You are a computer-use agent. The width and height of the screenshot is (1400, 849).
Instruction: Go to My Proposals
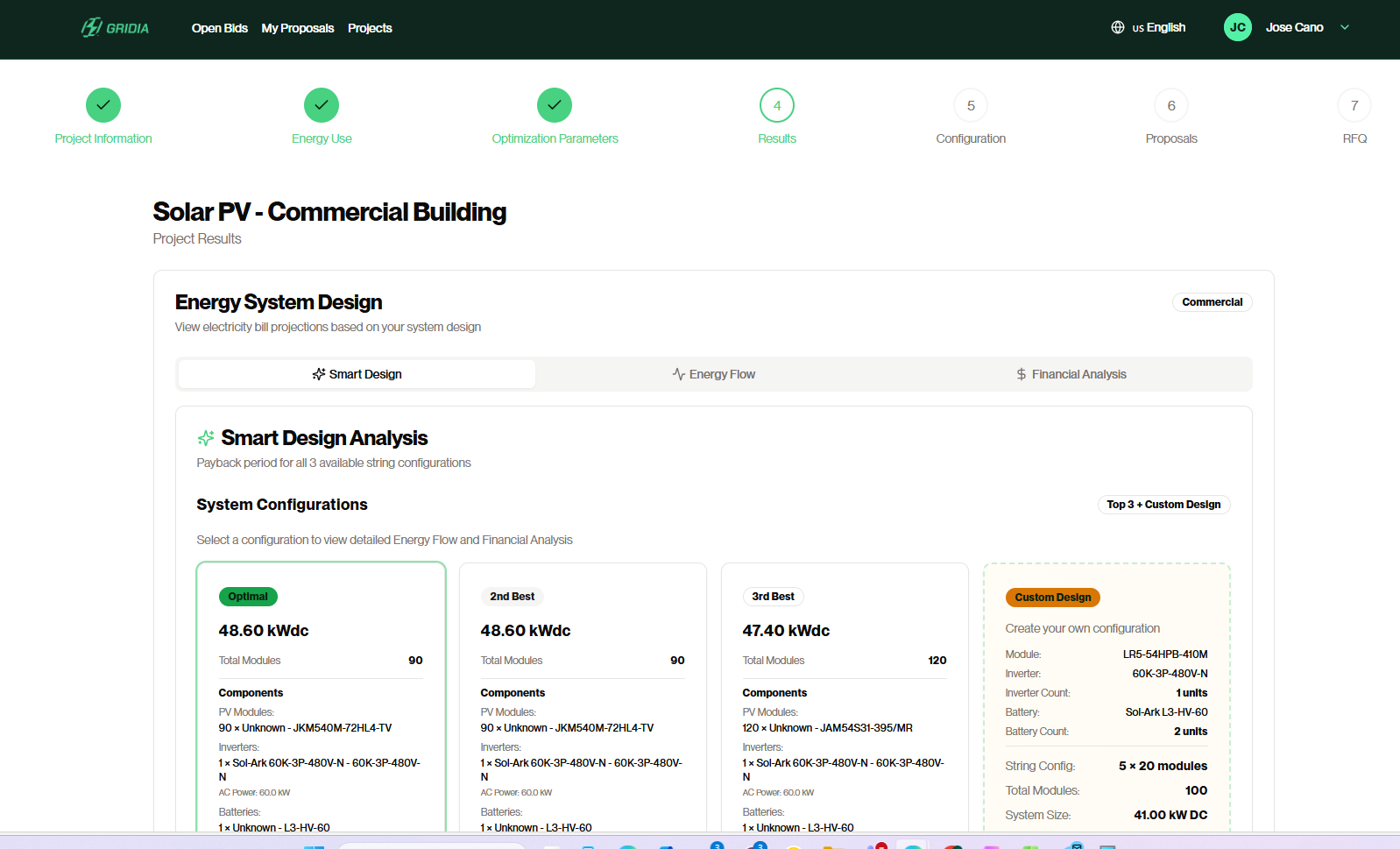(298, 28)
